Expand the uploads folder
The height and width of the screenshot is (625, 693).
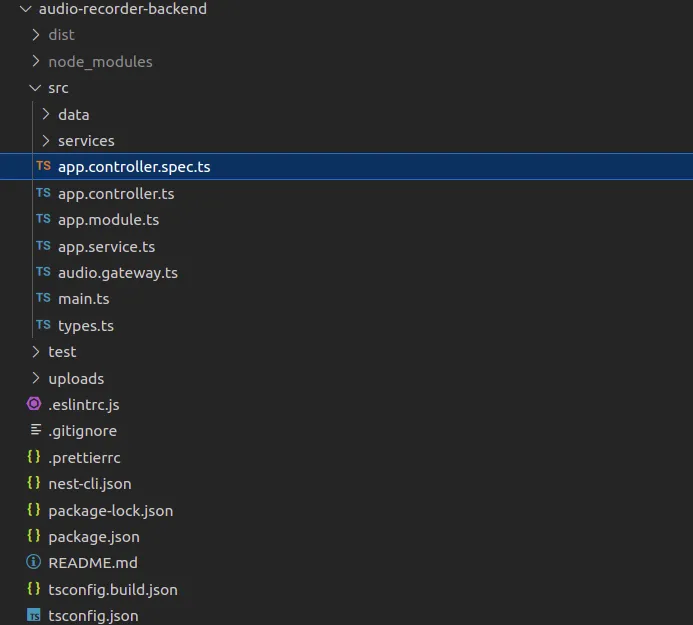[x=36, y=378]
